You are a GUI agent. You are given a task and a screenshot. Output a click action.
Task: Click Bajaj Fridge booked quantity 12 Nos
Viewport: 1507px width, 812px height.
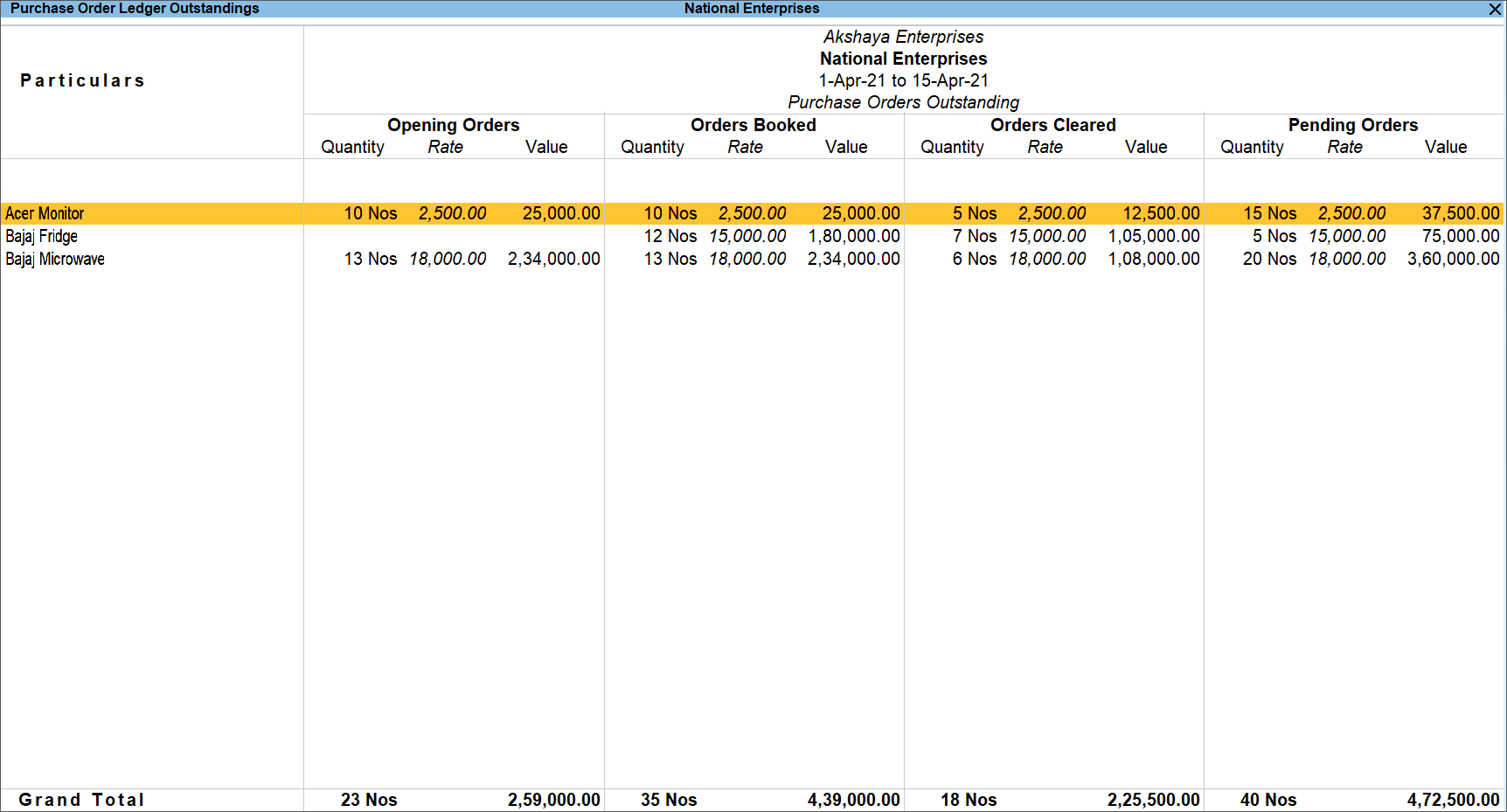click(670, 236)
